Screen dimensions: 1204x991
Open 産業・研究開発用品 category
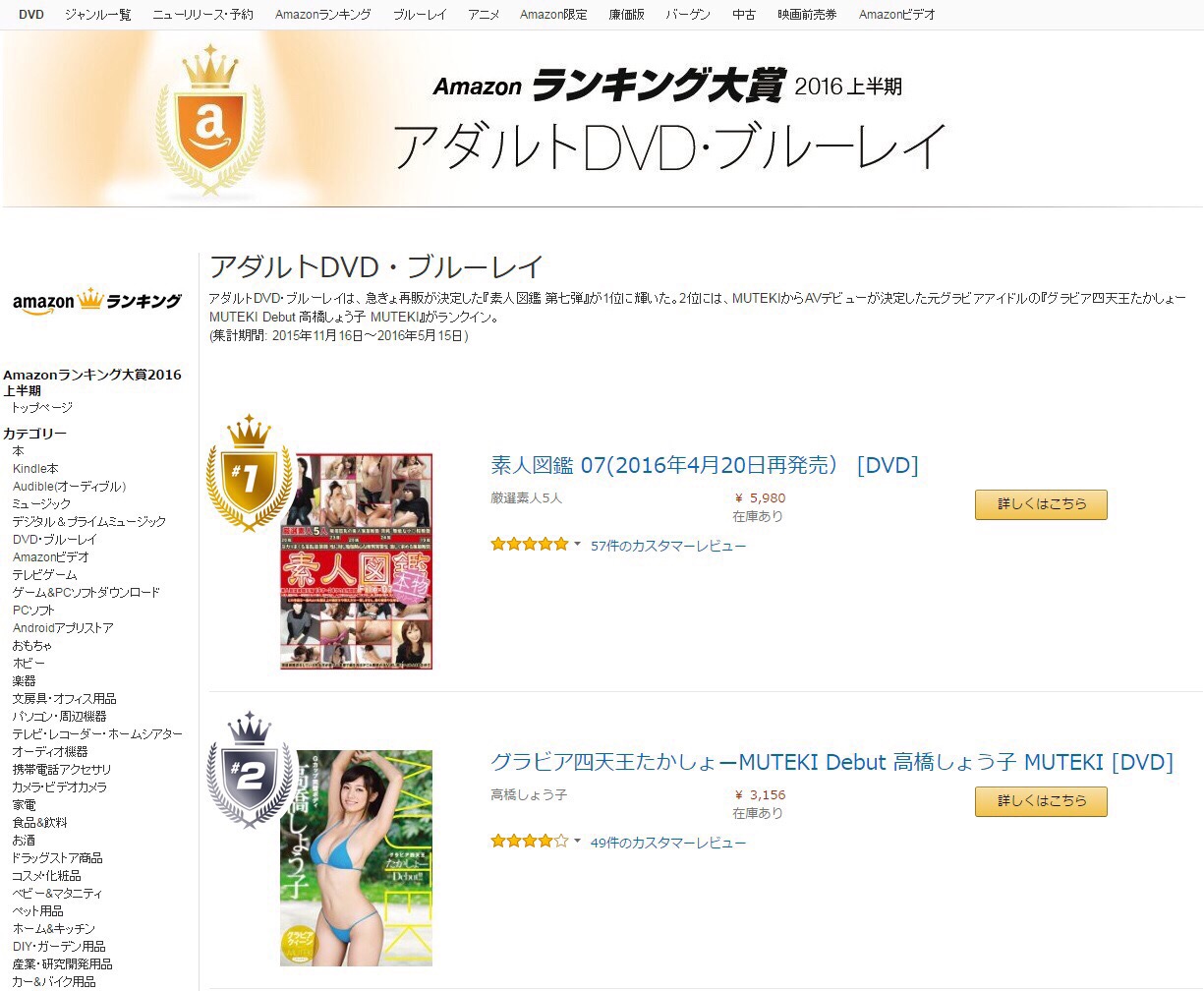coord(62,964)
